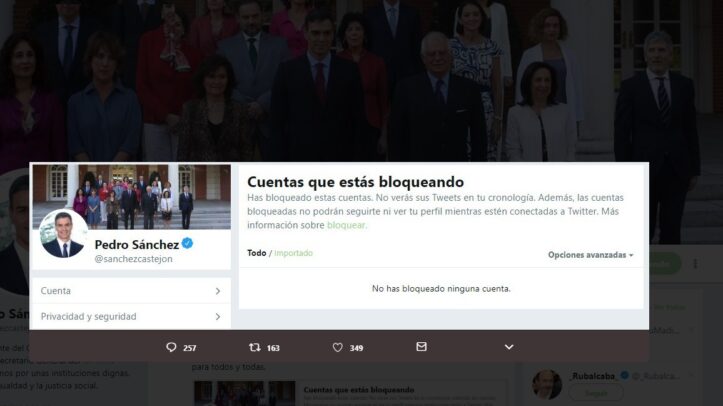This screenshot has height=406, width=723.
Task: Click the retweet arrows icon
Action: tap(255, 347)
